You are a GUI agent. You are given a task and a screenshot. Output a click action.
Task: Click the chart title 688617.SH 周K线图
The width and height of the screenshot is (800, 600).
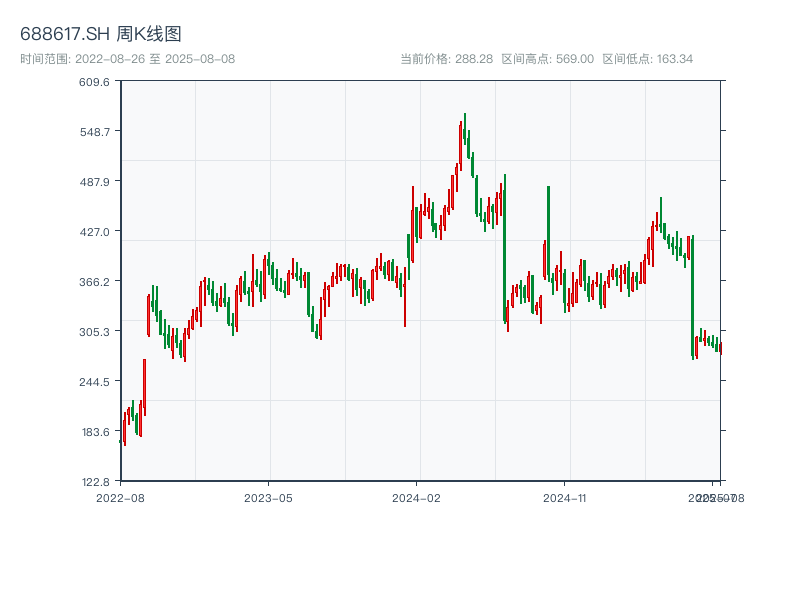click(101, 34)
